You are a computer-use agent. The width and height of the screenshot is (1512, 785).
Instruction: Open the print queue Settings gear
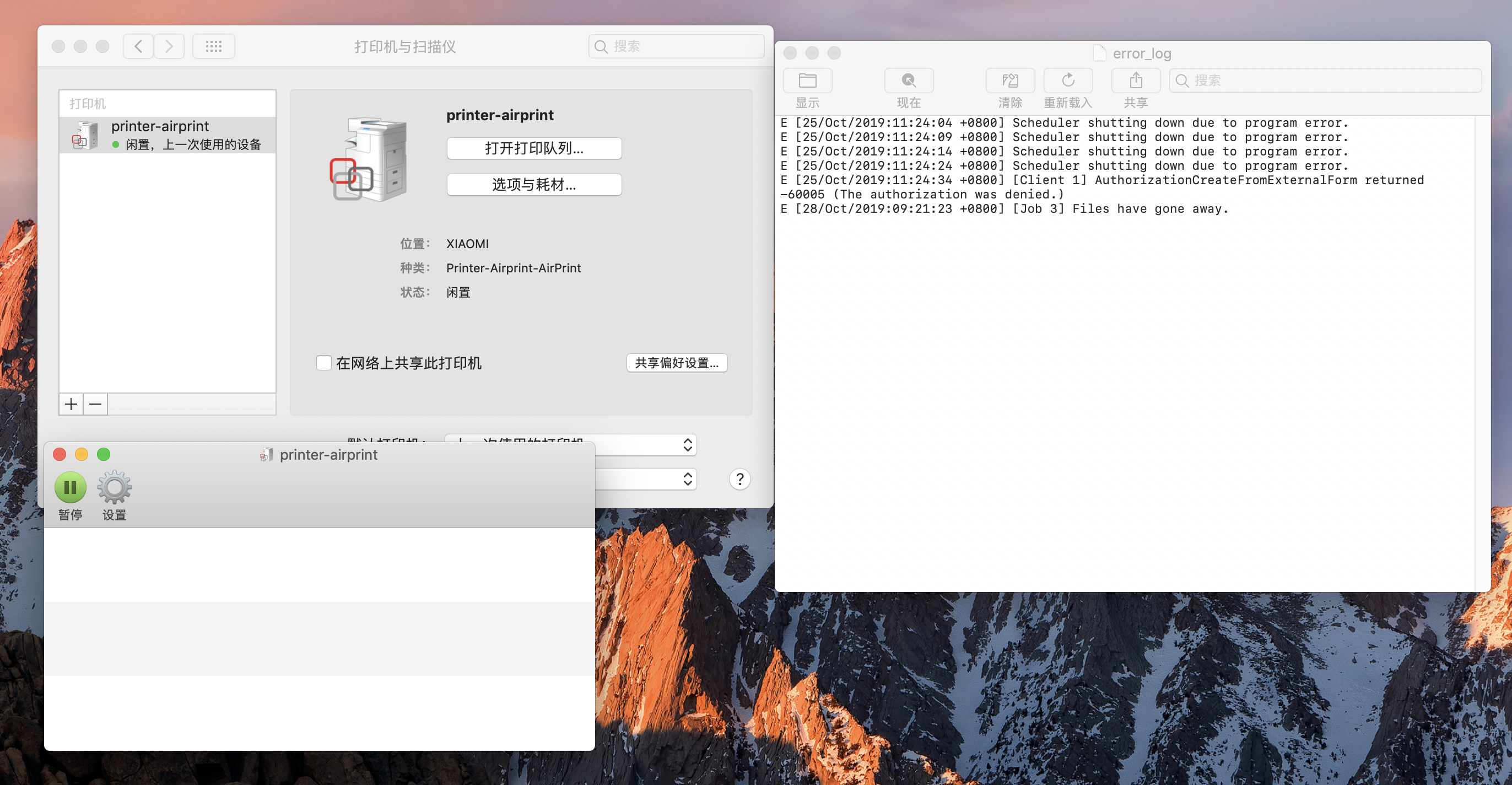[114, 487]
